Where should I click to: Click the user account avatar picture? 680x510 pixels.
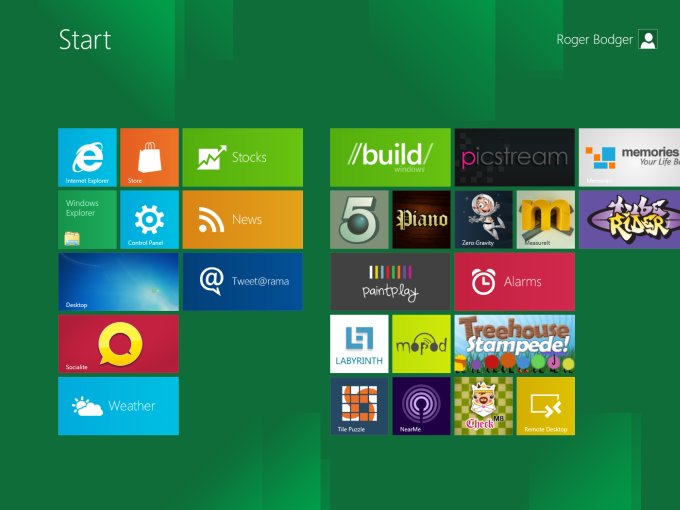[648, 39]
